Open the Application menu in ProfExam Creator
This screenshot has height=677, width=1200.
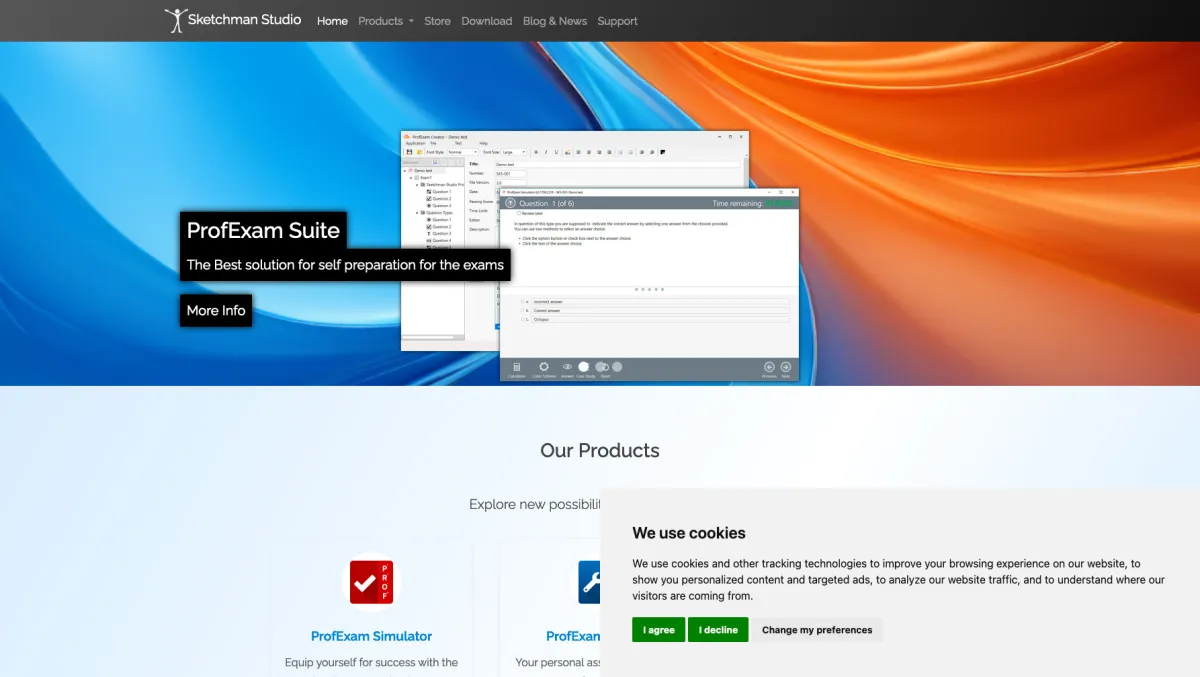[x=415, y=143]
